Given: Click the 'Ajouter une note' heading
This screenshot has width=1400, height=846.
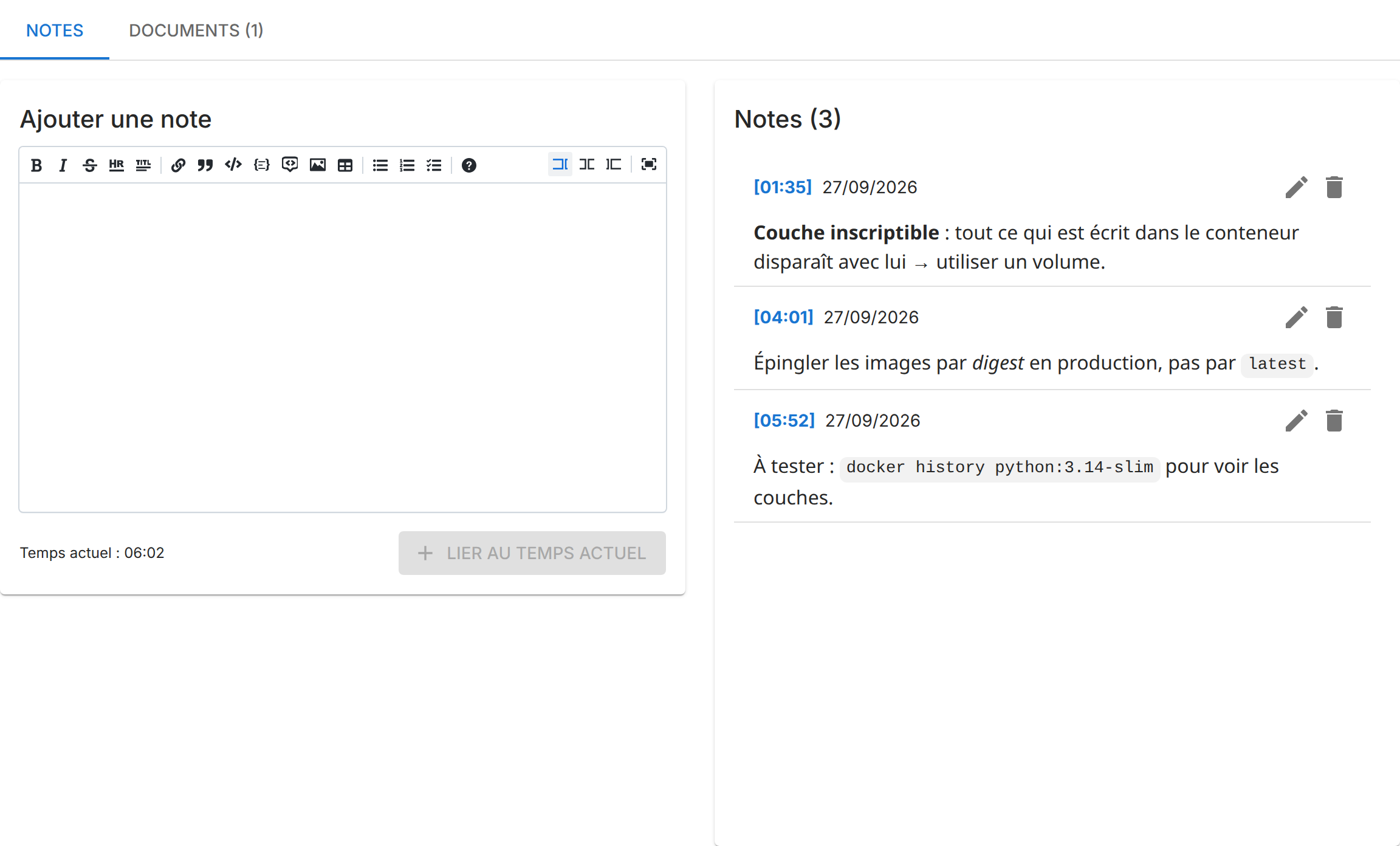Looking at the screenshot, I should pos(115,119).
